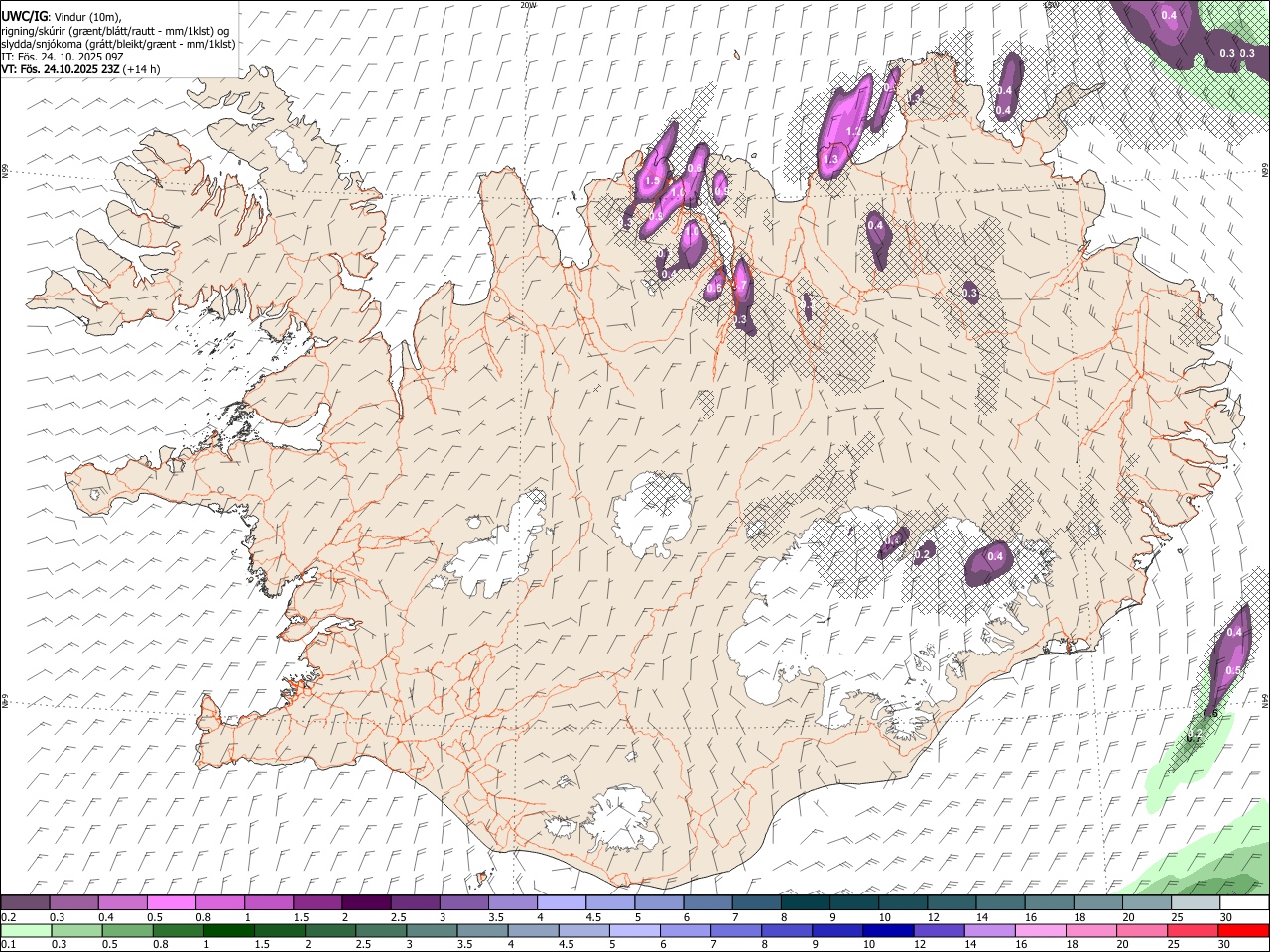Screen dimensions: 1270x952
Task: Click the lower legend swatch between 25 and 30
Action: coord(1193,930)
